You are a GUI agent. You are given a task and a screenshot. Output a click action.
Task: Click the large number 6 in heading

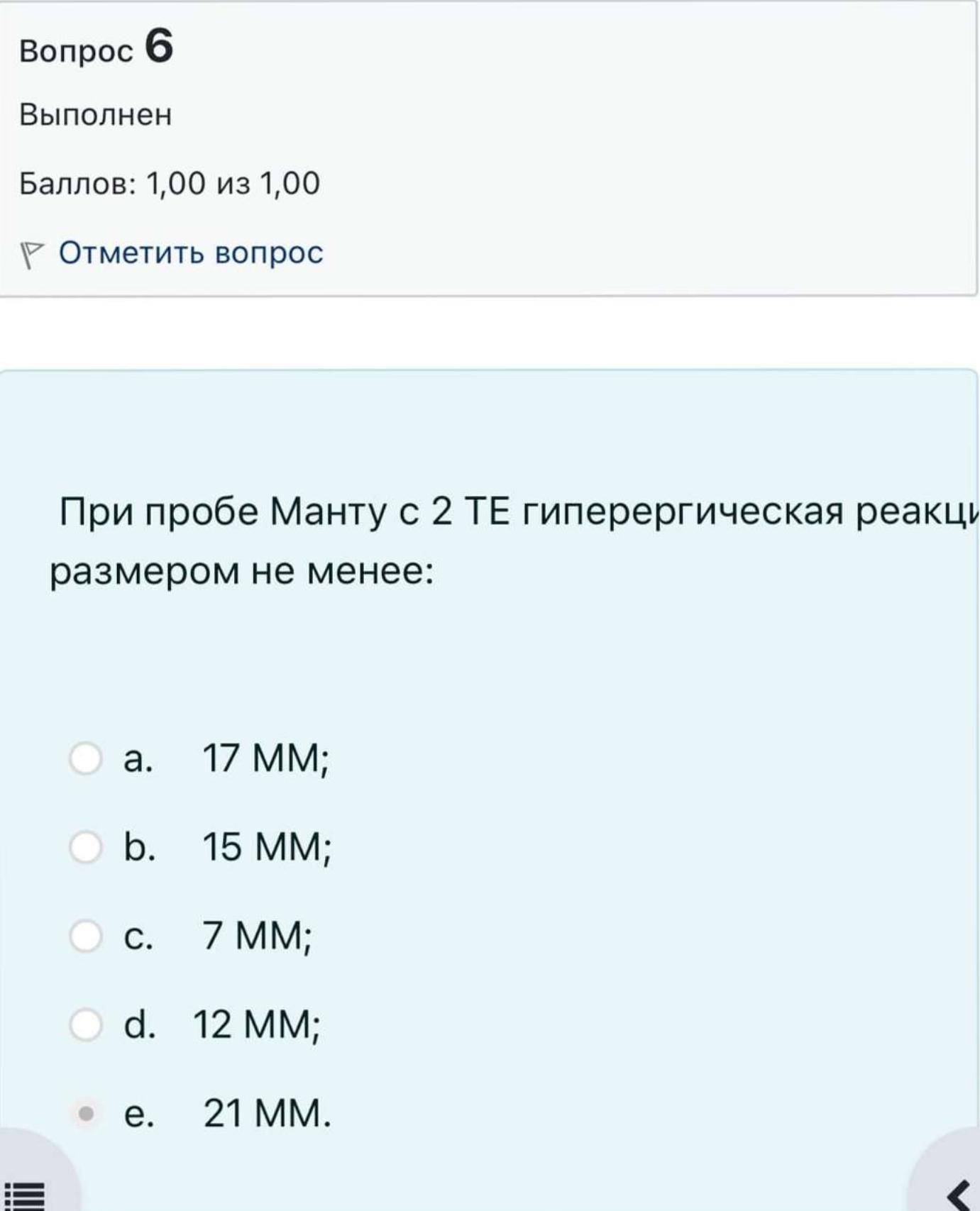[159, 46]
